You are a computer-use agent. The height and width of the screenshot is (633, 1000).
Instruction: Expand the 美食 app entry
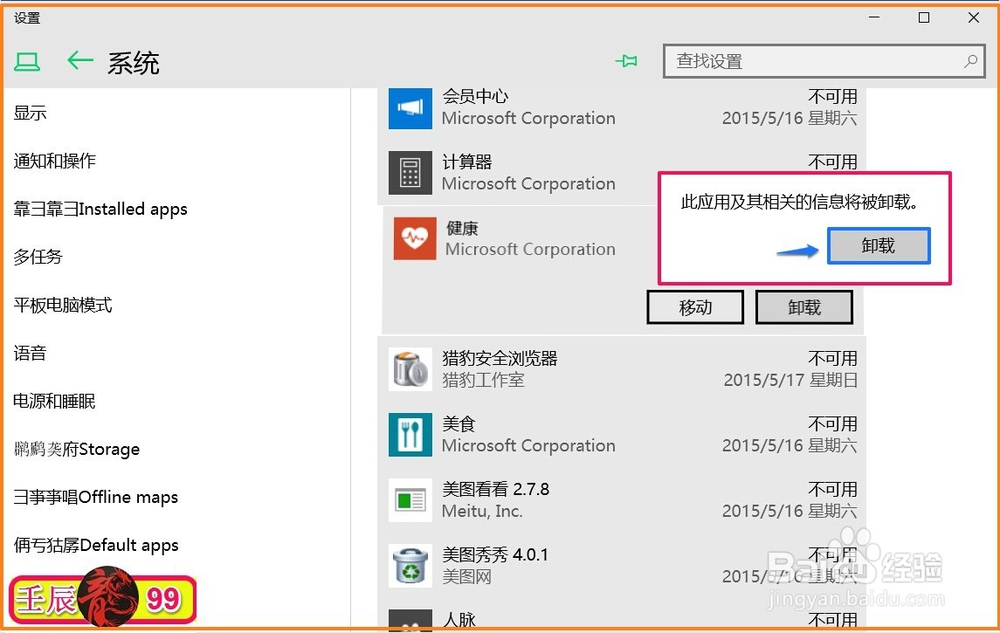click(600, 434)
